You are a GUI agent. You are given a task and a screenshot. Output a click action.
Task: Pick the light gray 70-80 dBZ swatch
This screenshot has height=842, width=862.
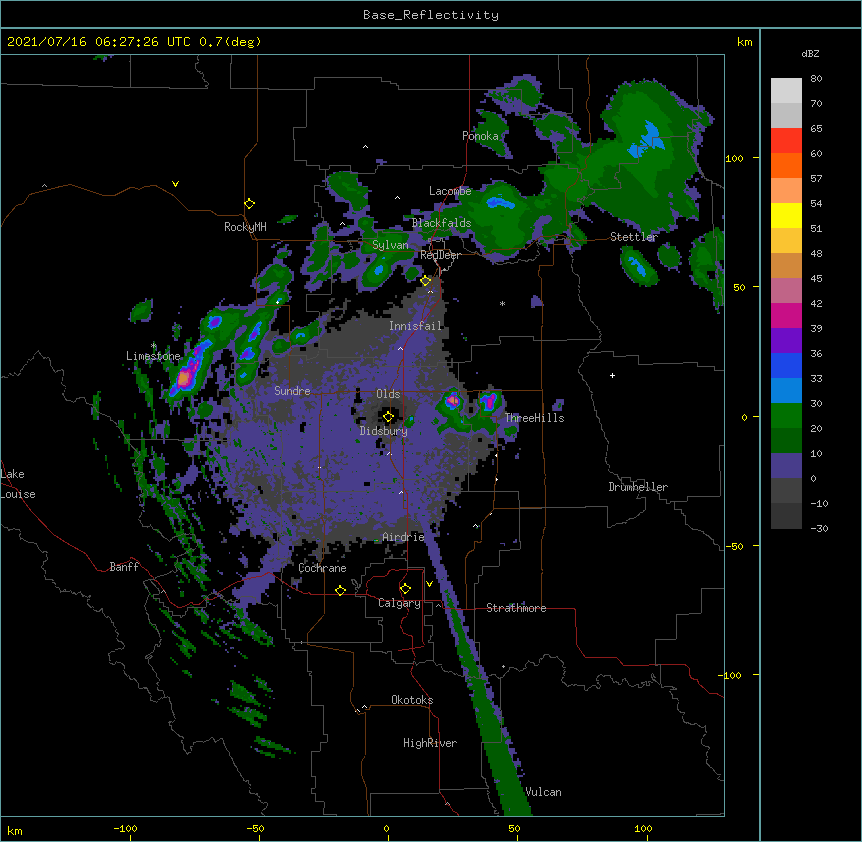[786, 91]
